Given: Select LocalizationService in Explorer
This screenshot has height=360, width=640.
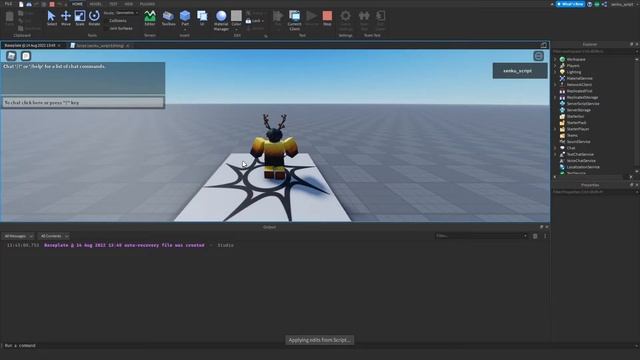Looking at the screenshot, I should coord(583,167).
